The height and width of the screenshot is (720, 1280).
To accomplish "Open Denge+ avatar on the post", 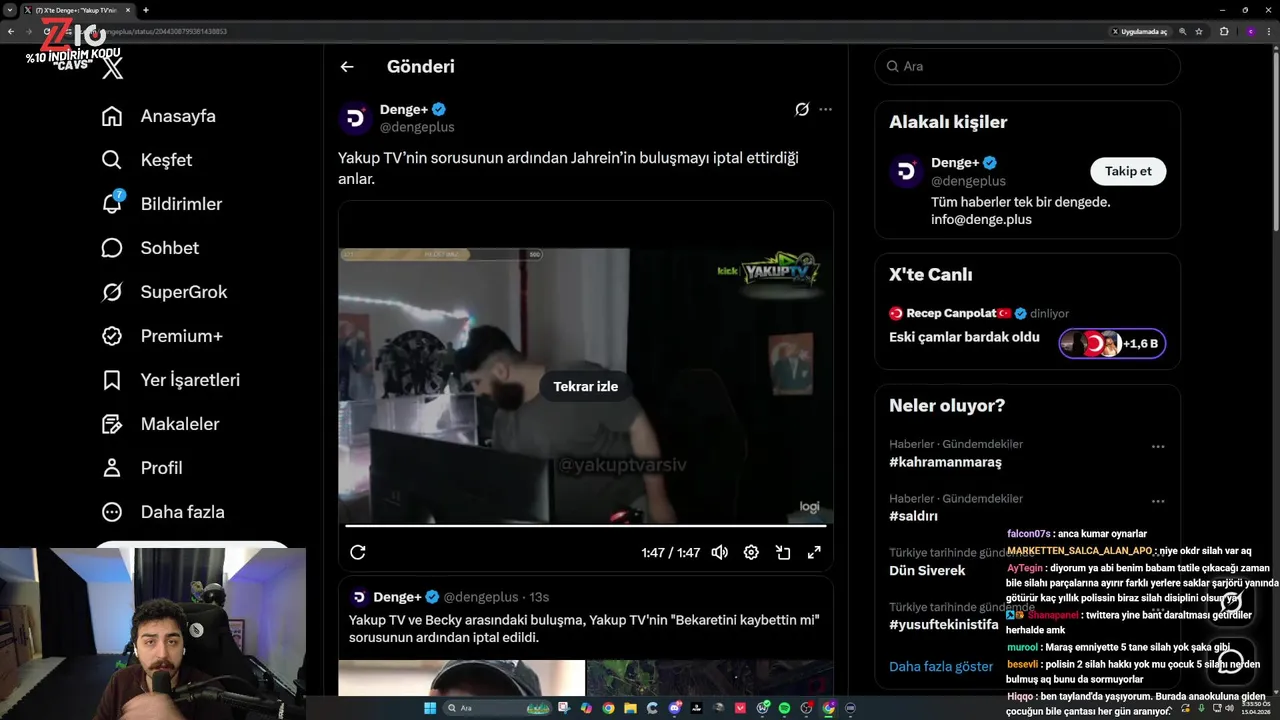I will pyautogui.click(x=355, y=118).
